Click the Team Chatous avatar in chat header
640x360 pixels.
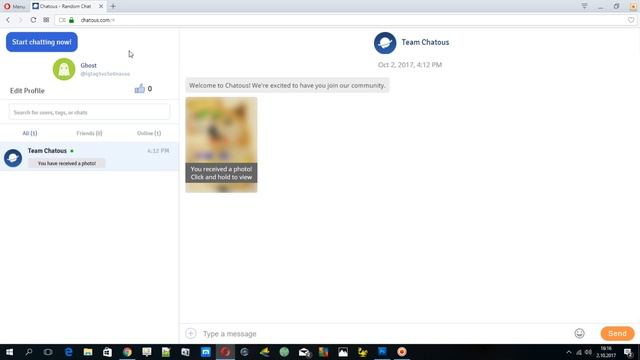(x=385, y=43)
